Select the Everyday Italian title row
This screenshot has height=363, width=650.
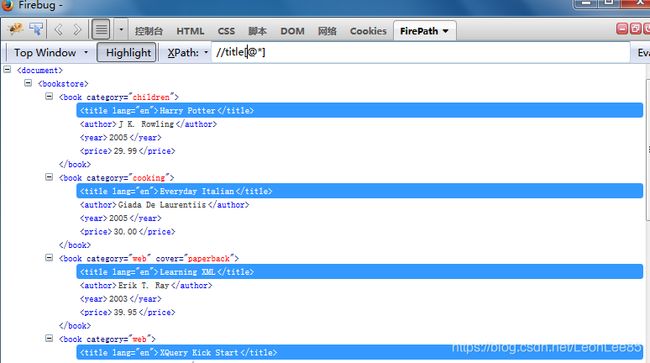(359, 191)
